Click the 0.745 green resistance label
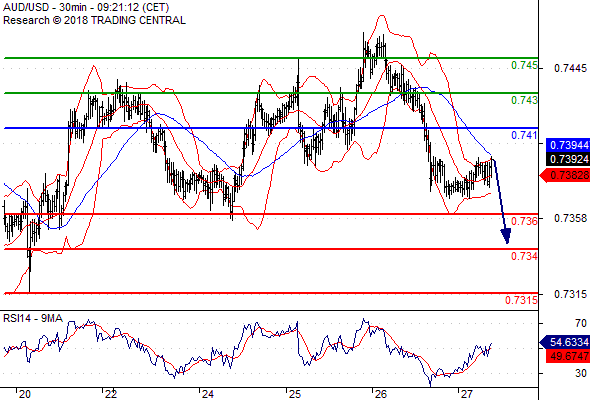The image size is (590, 400). point(525,65)
